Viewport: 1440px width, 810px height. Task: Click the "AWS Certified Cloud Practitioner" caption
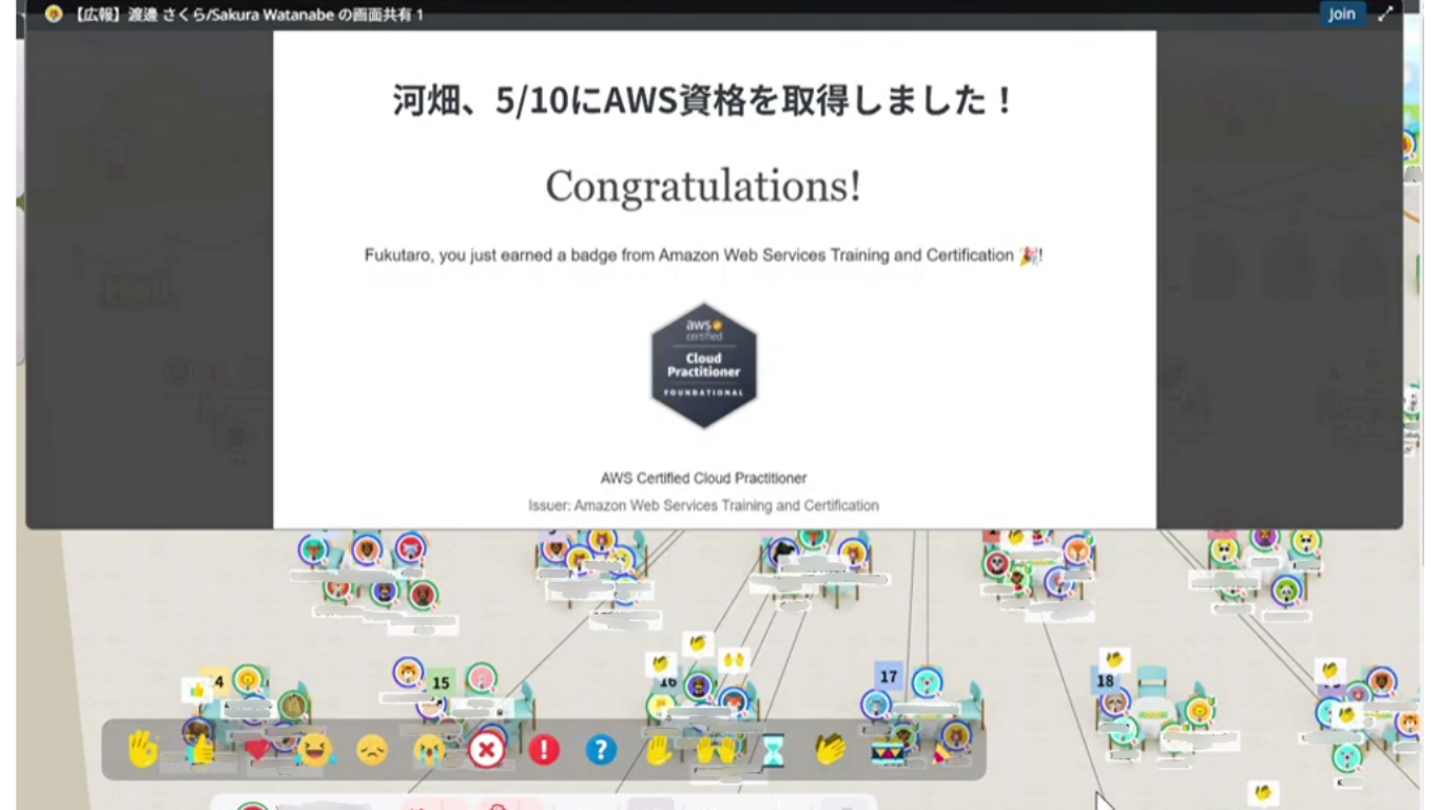pos(704,478)
